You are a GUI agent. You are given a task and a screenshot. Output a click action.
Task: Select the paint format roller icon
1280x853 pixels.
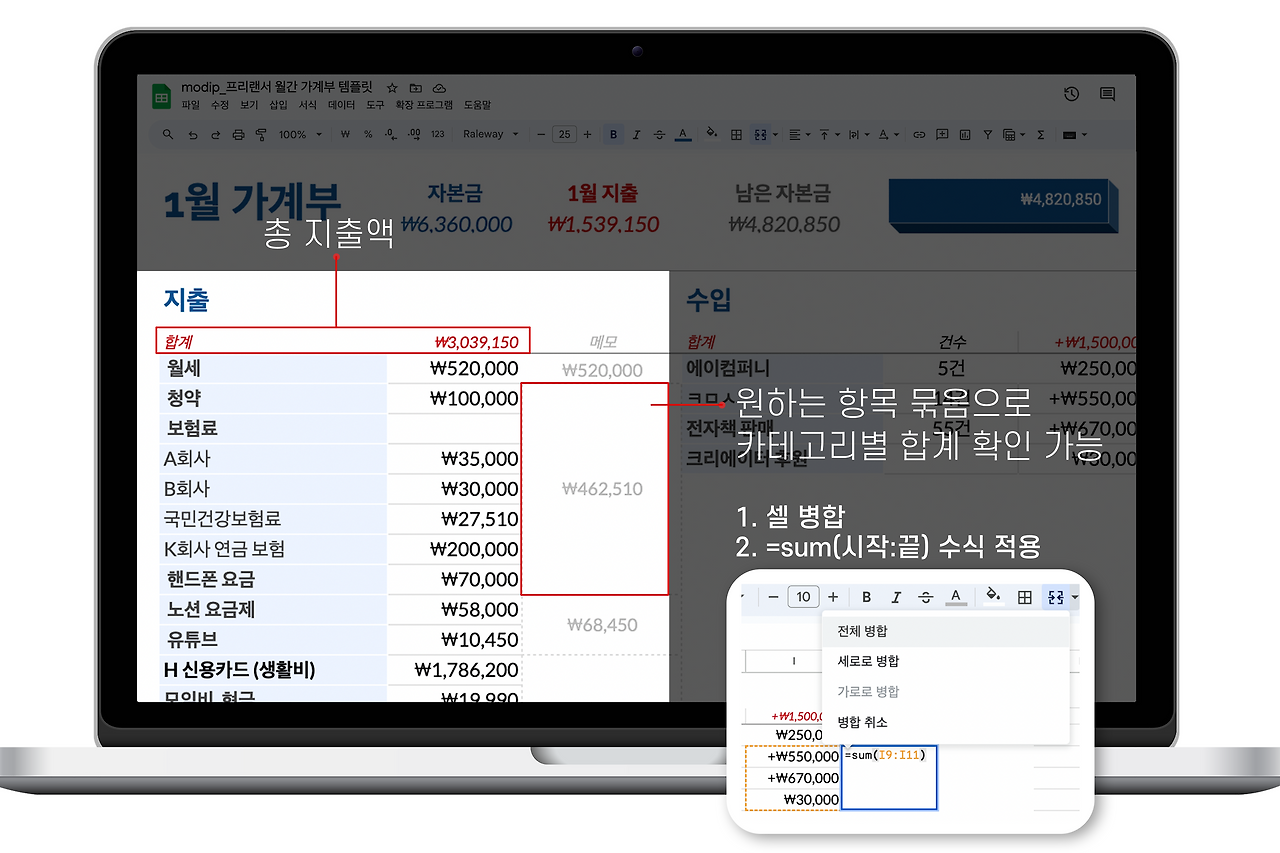[x=261, y=134]
